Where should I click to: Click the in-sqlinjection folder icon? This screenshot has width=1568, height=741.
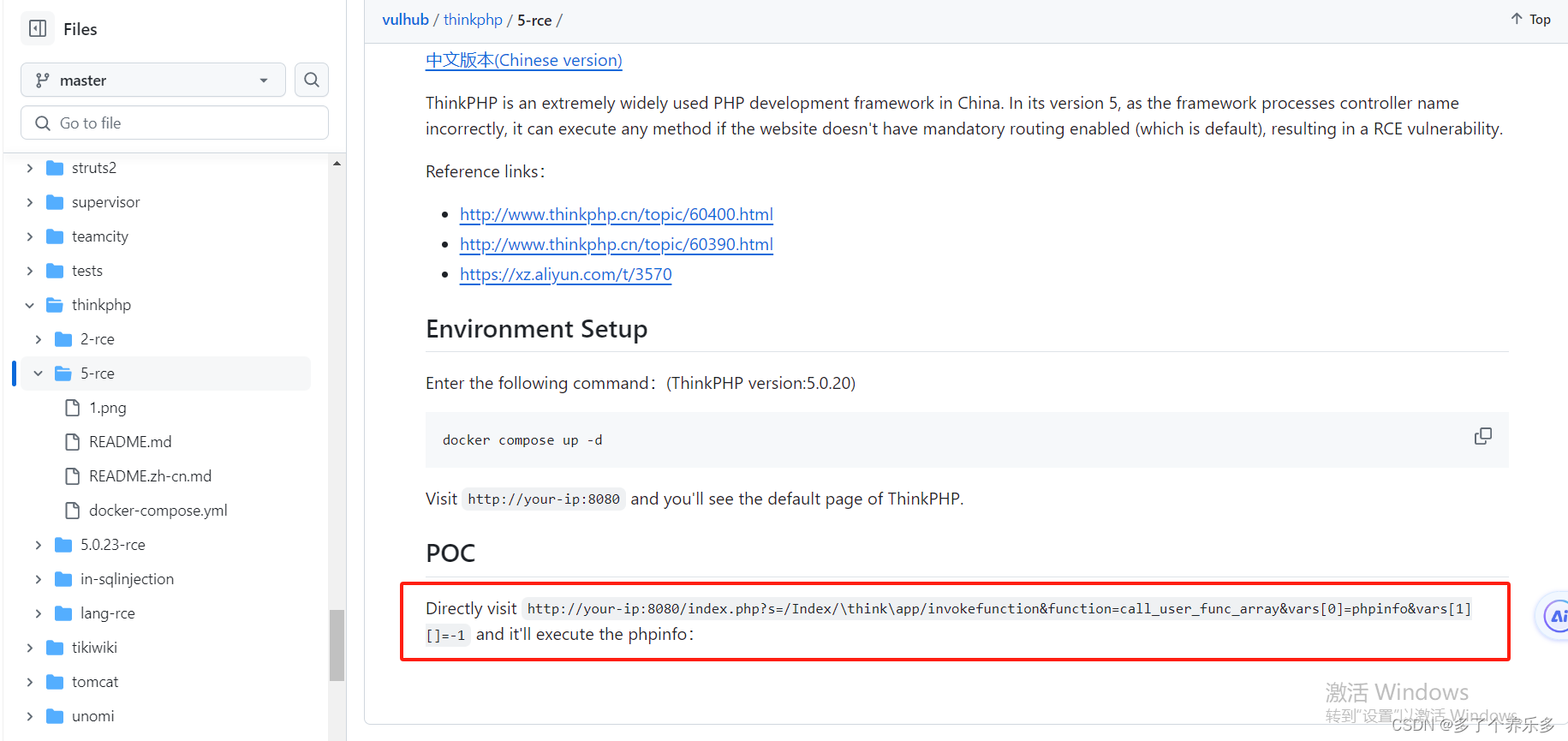63,579
